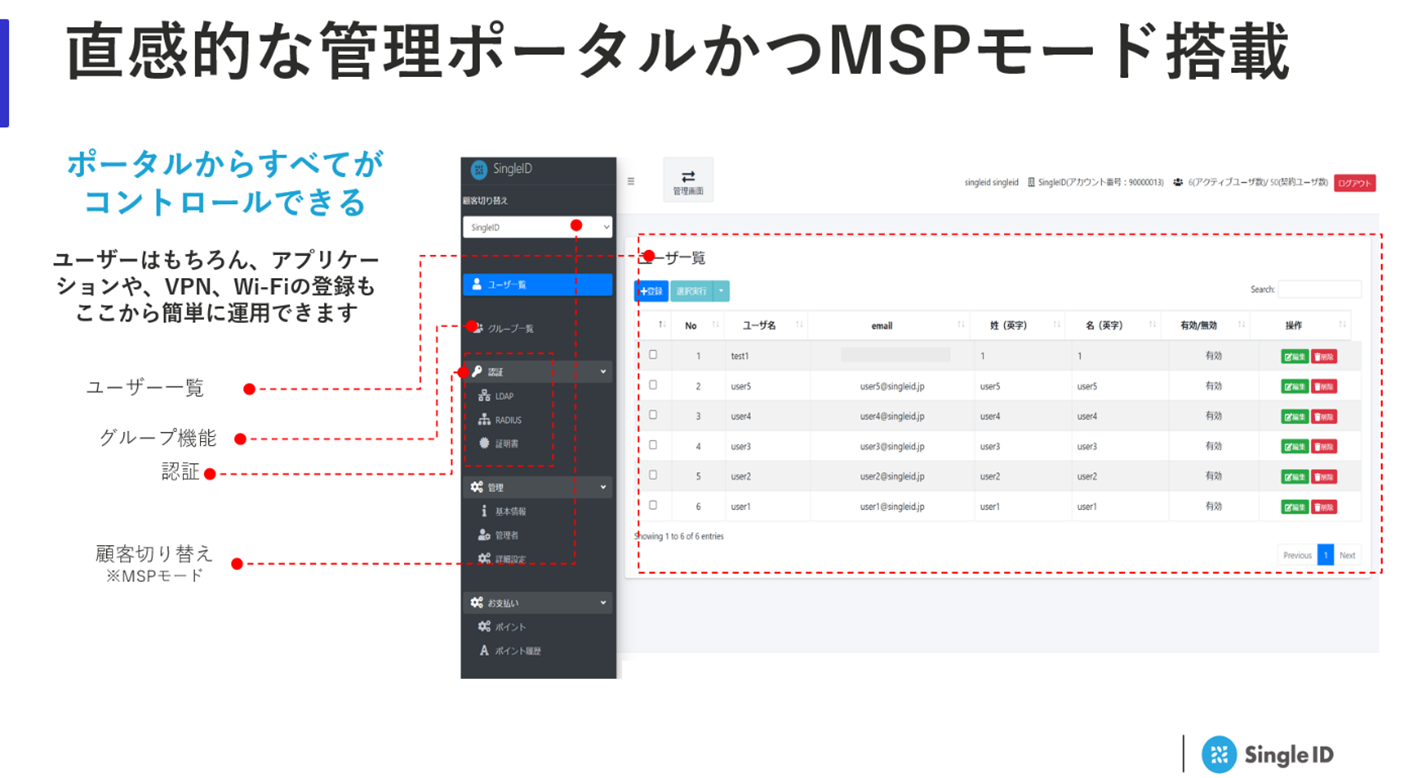The height and width of the screenshot is (778, 1404).
Task: Collapse the 管理 sidebar section
Action: click(538, 487)
